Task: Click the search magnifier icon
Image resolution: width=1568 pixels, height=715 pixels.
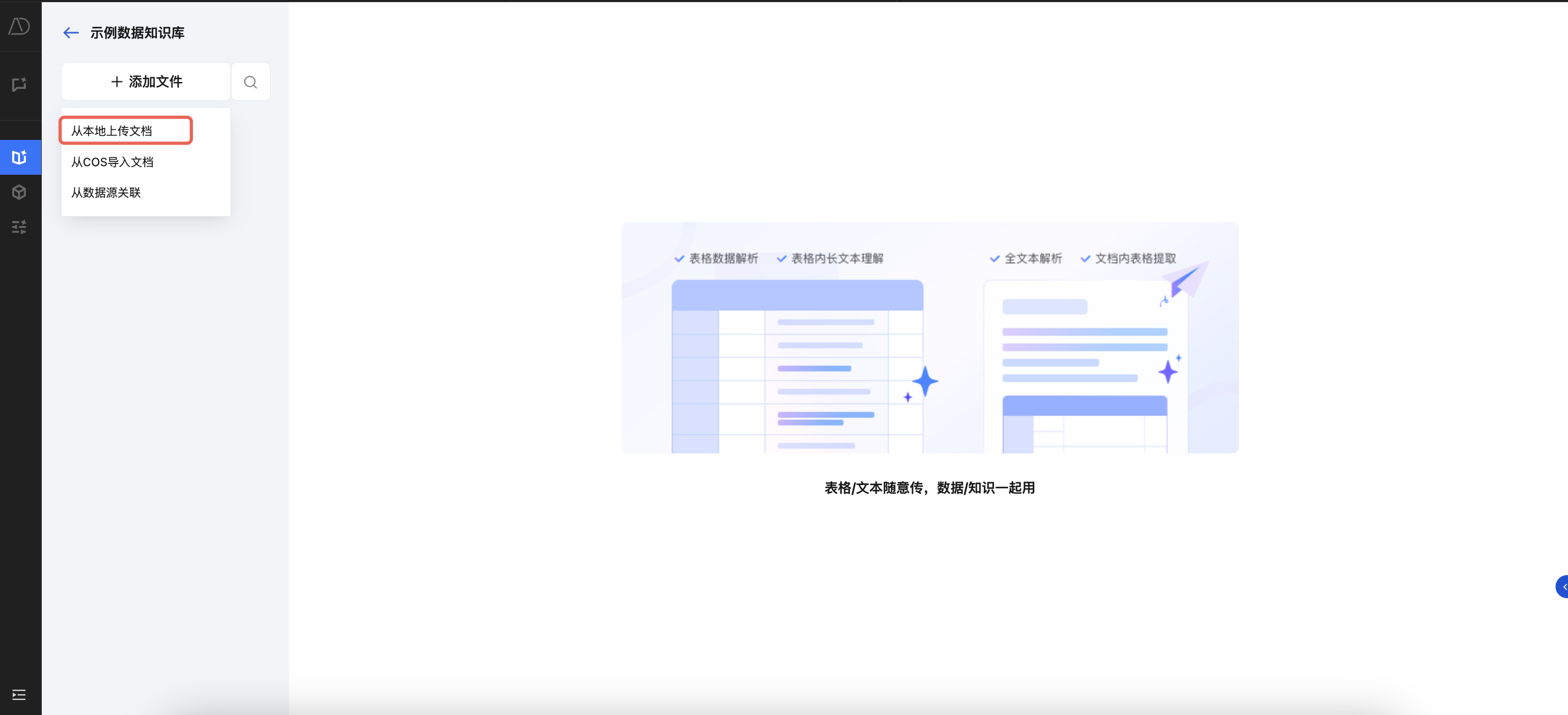Action: [250, 81]
